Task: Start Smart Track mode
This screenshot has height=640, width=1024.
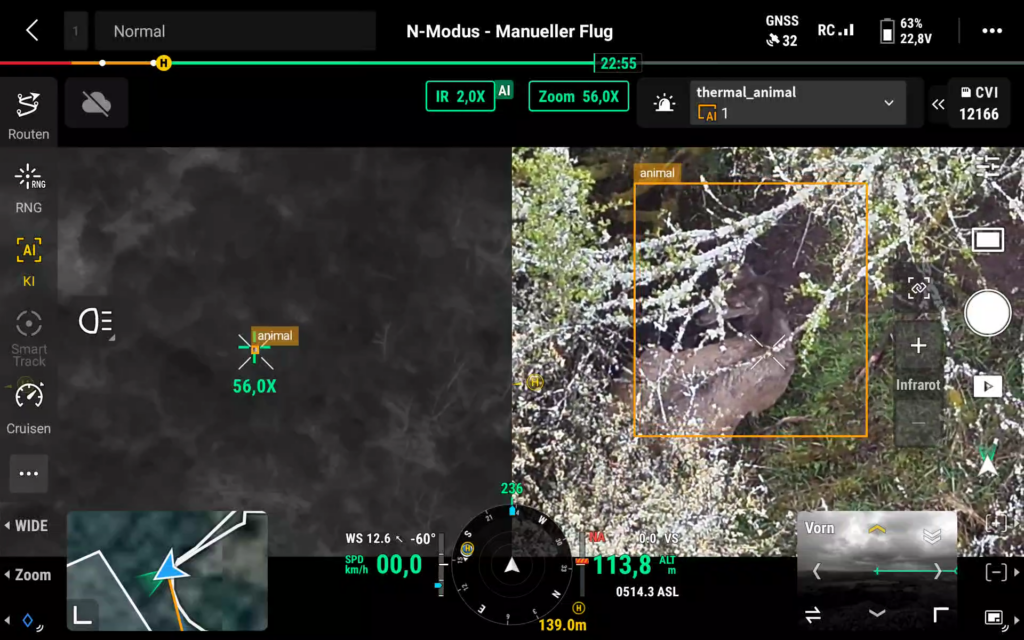Action: 28,336
